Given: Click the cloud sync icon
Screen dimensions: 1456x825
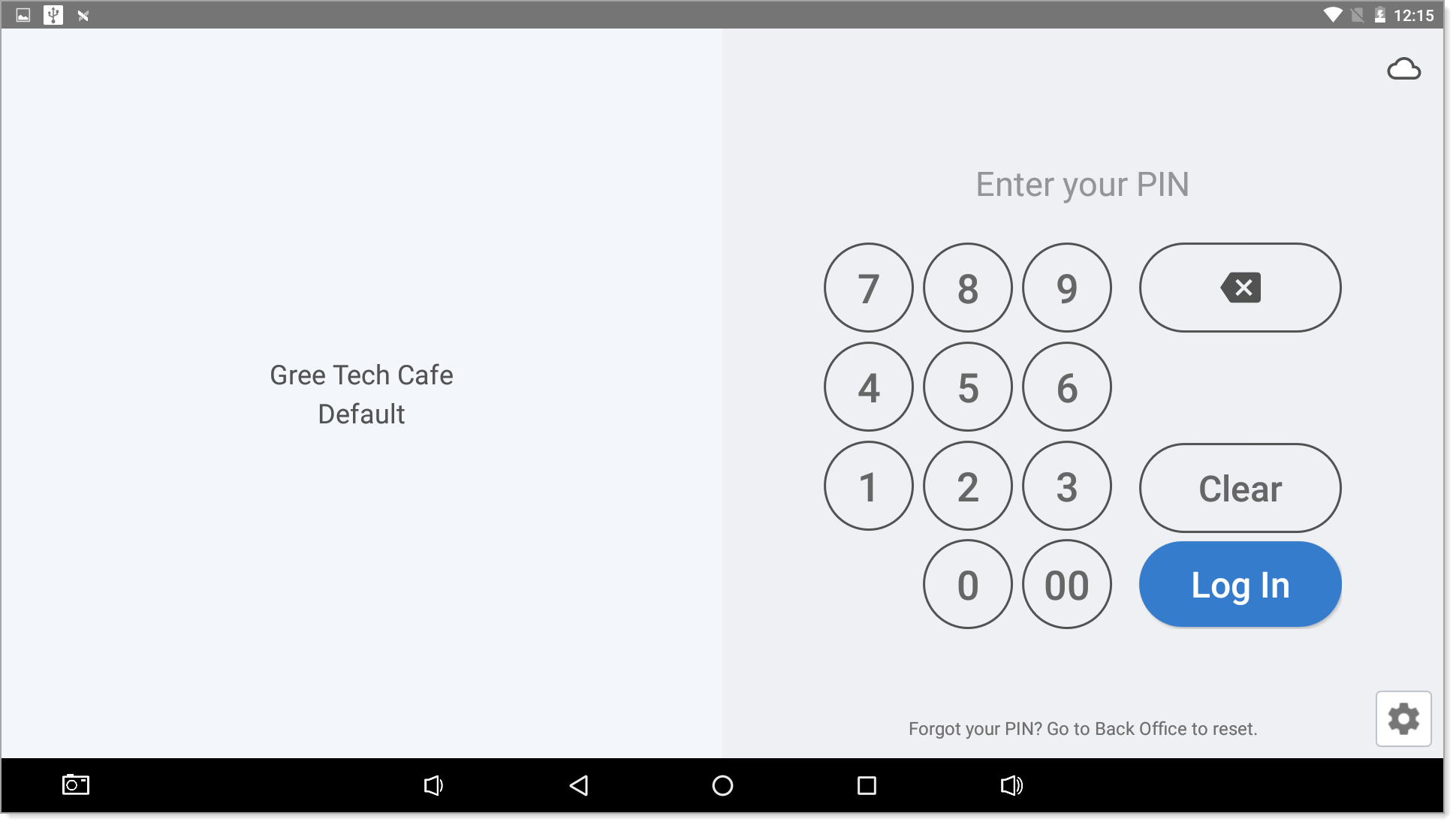Looking at the screenshot, I should (1404, 68).
